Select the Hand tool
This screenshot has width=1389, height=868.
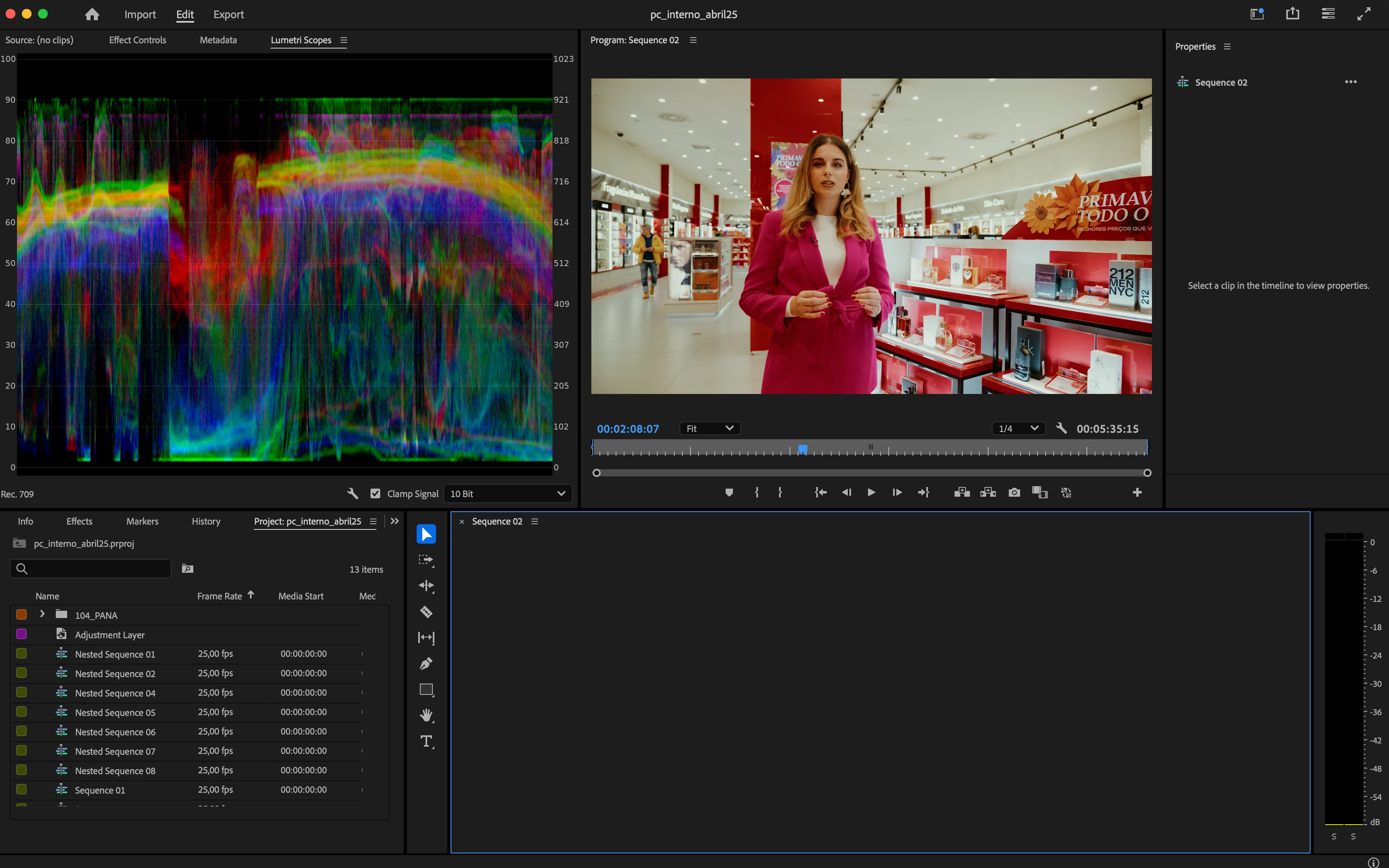(x=426, y=715)
